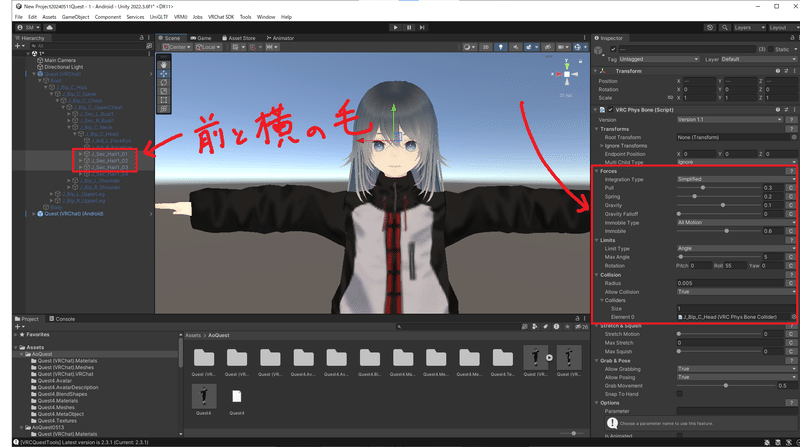This screenshot has width=800, height=447.
Task: Select the Rotate tool in Scene view
Action: pyautogui.click(x=163, y=82)
